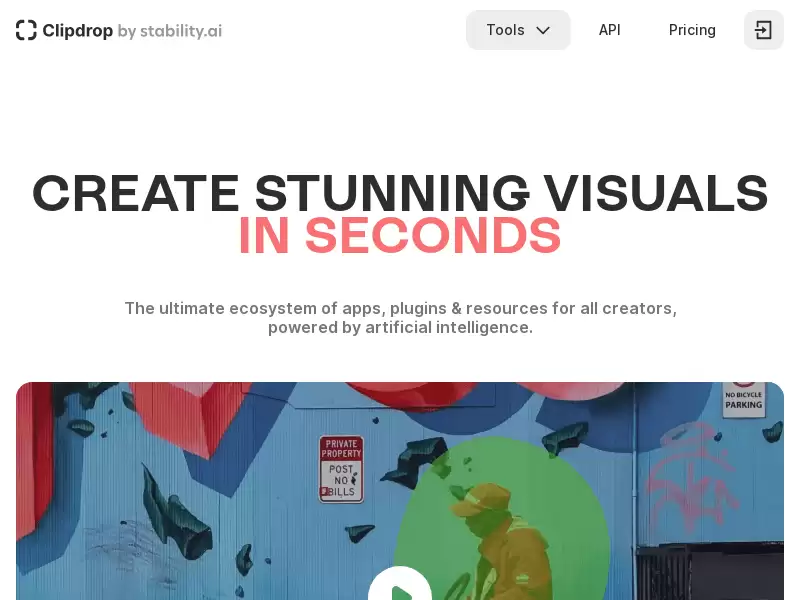The height and width of the screenshot is (600, 800).
Task: Click the pink "IN SECONDS" heading
Action: (x=400, y=236)
